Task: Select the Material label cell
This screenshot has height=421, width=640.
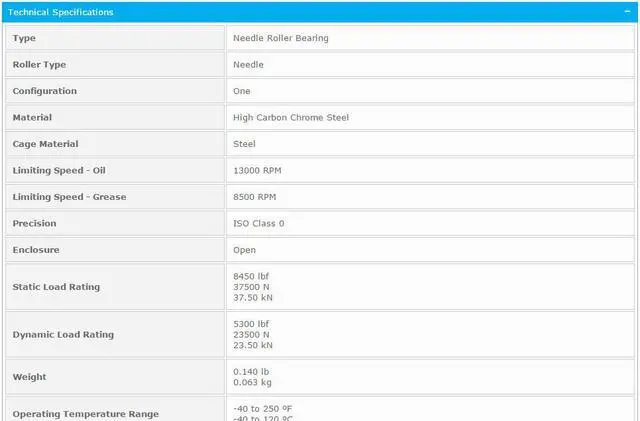Action: [32, 118]
